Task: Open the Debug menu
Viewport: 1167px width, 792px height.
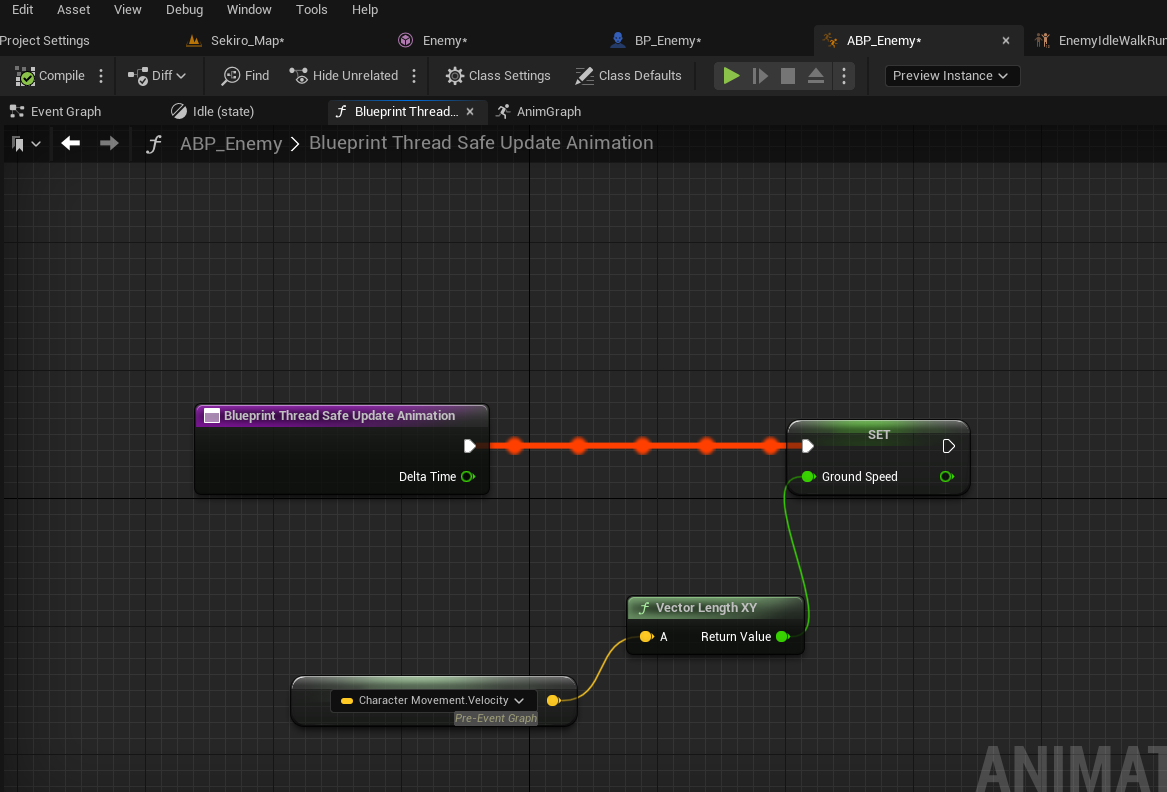Action: [x=184, y=10]
